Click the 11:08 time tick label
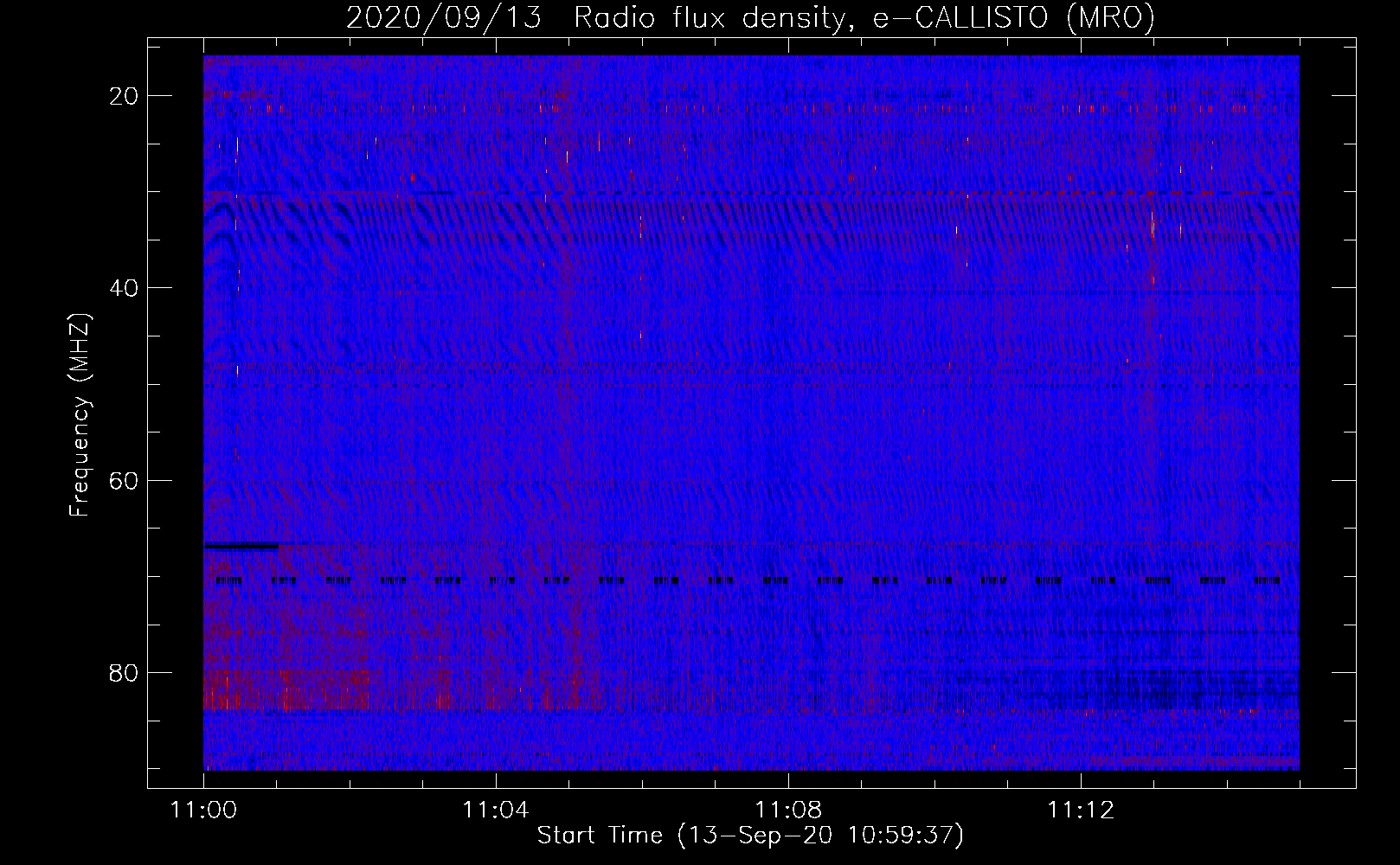The width and height of the screenshot is (1400, 865). tap(788, 811)
